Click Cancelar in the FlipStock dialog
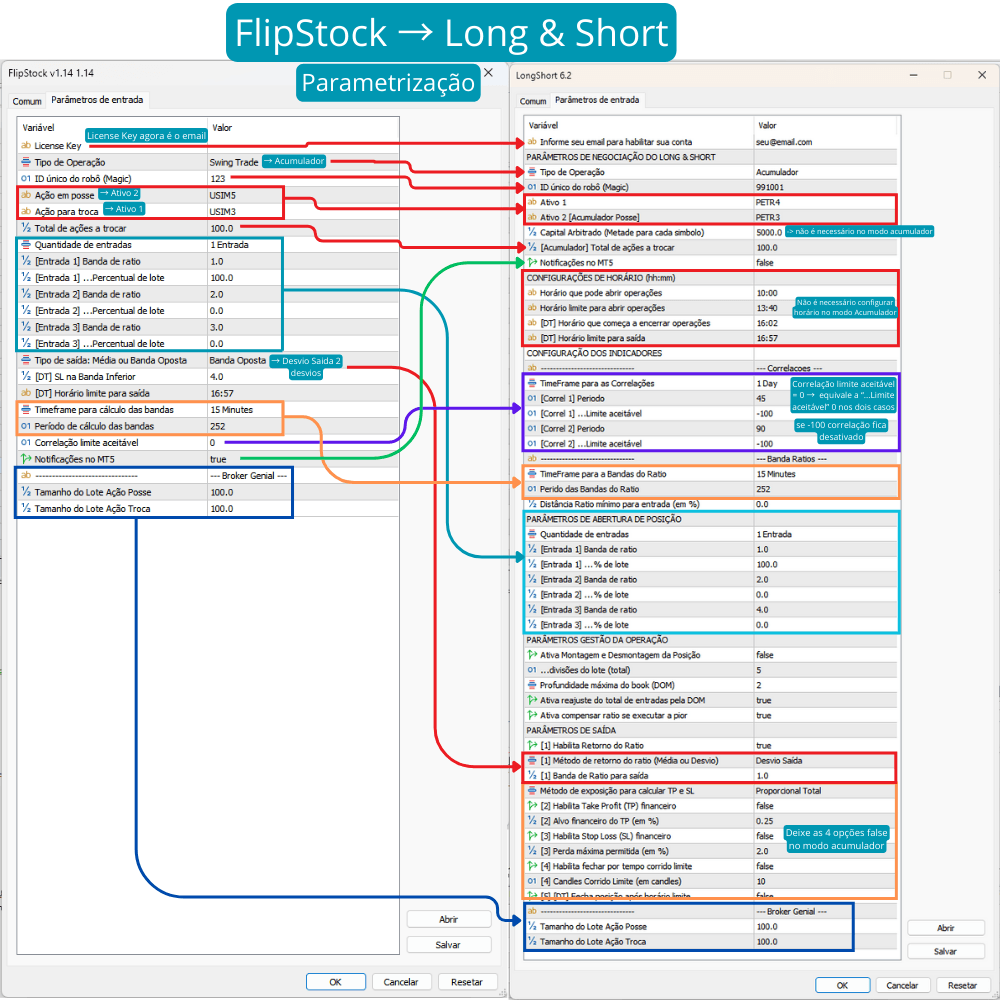The height and width of the screenshot is (1000, 1000). (x=401, y=982)
